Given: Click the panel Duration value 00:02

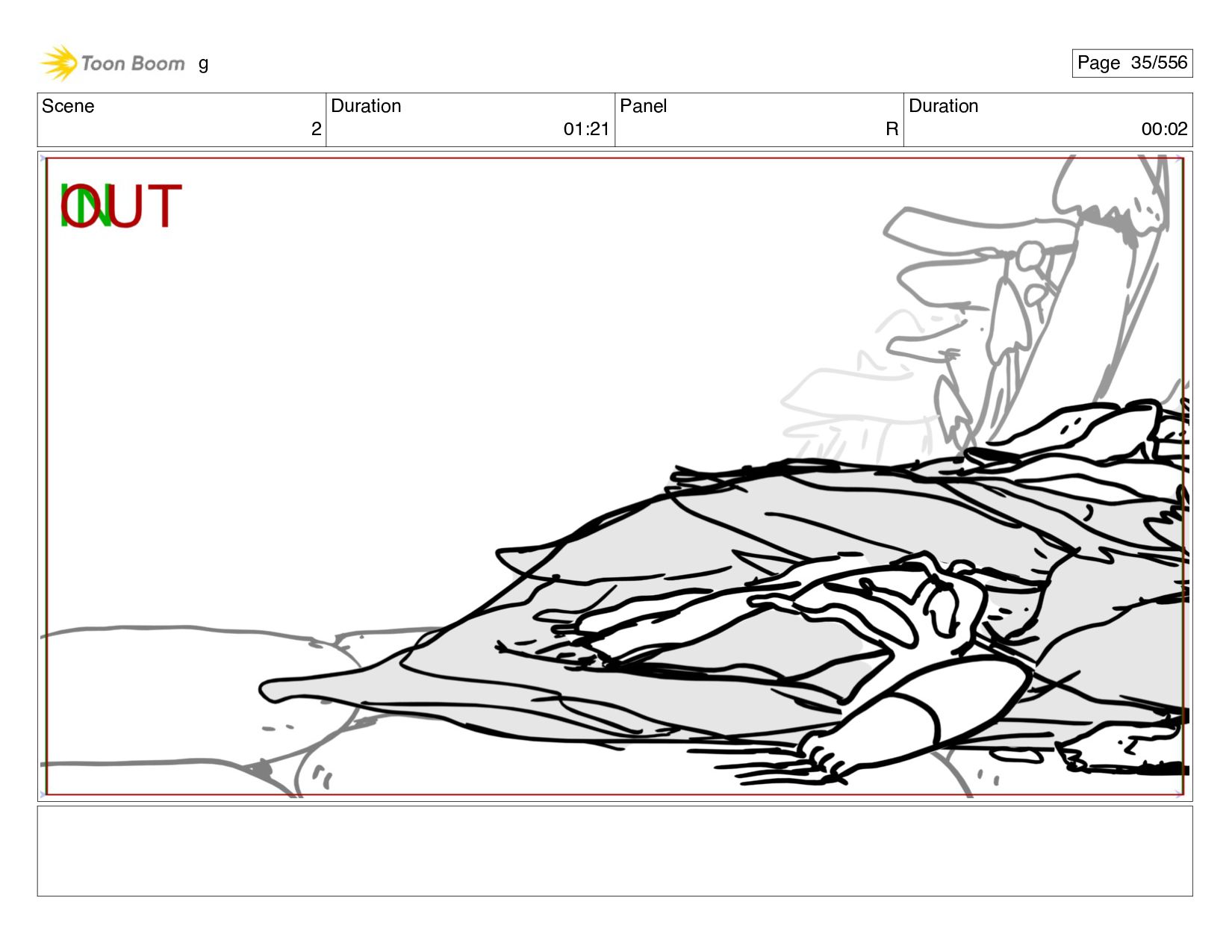Looking at the screenshot, I should [x=1164, y=129].
